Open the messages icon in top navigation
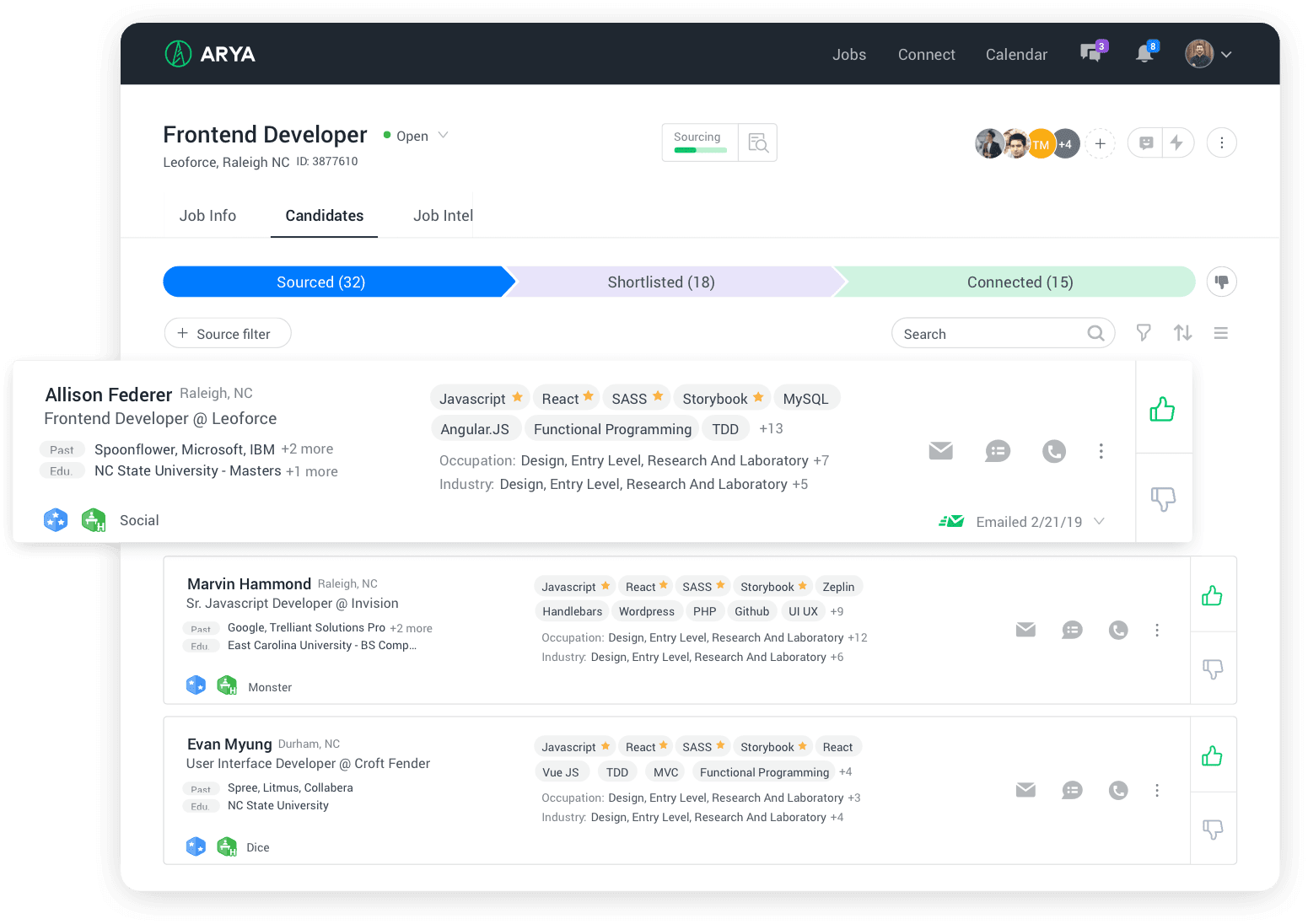 coord(1091,54)
